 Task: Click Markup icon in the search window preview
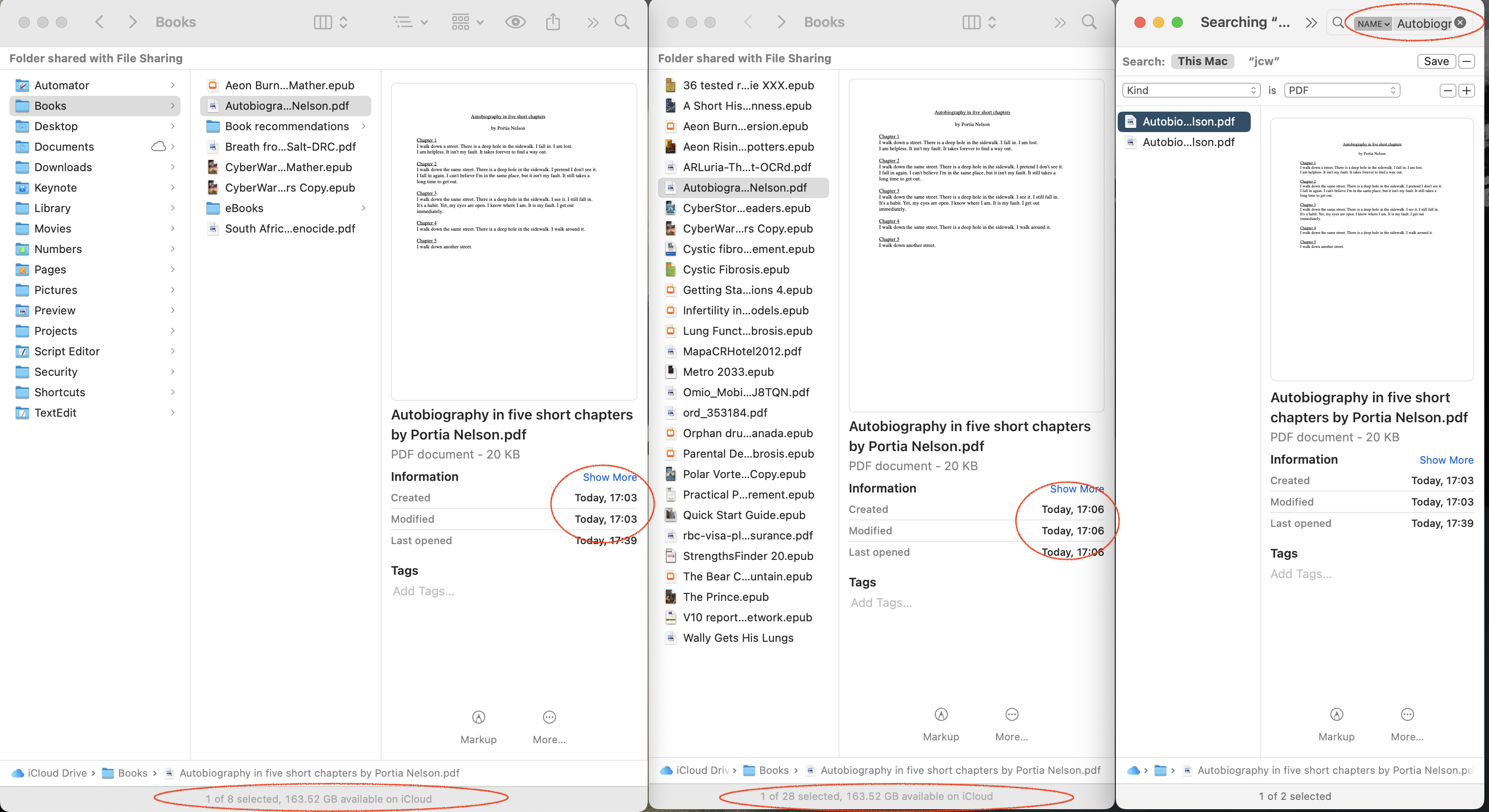click(1336, 715)
